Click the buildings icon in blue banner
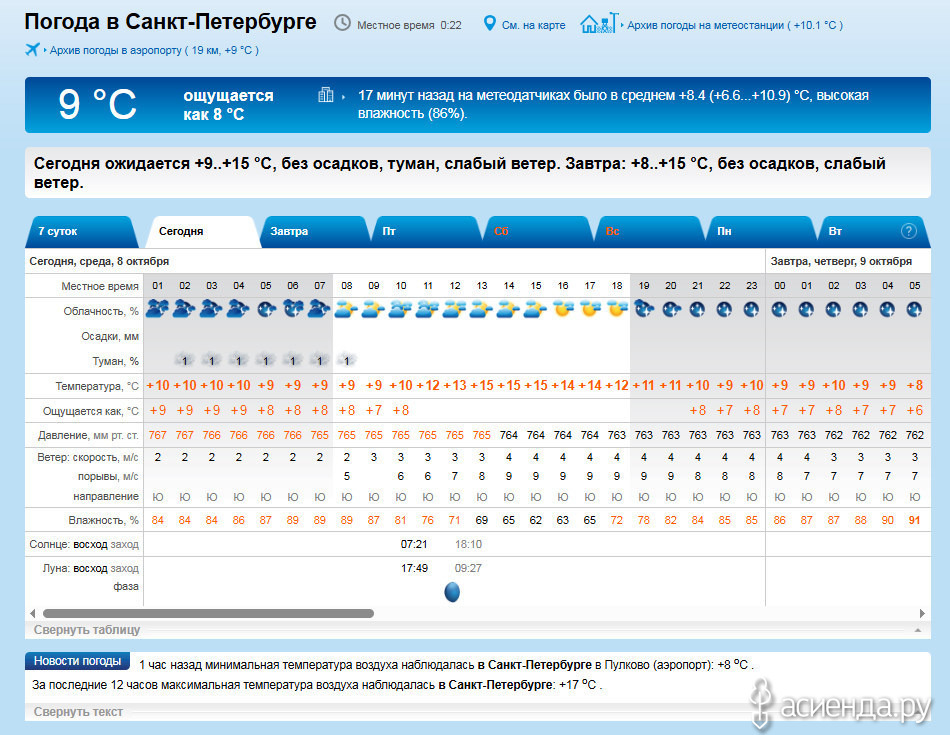This screenshot has width=950, height=735. [326, 95]
